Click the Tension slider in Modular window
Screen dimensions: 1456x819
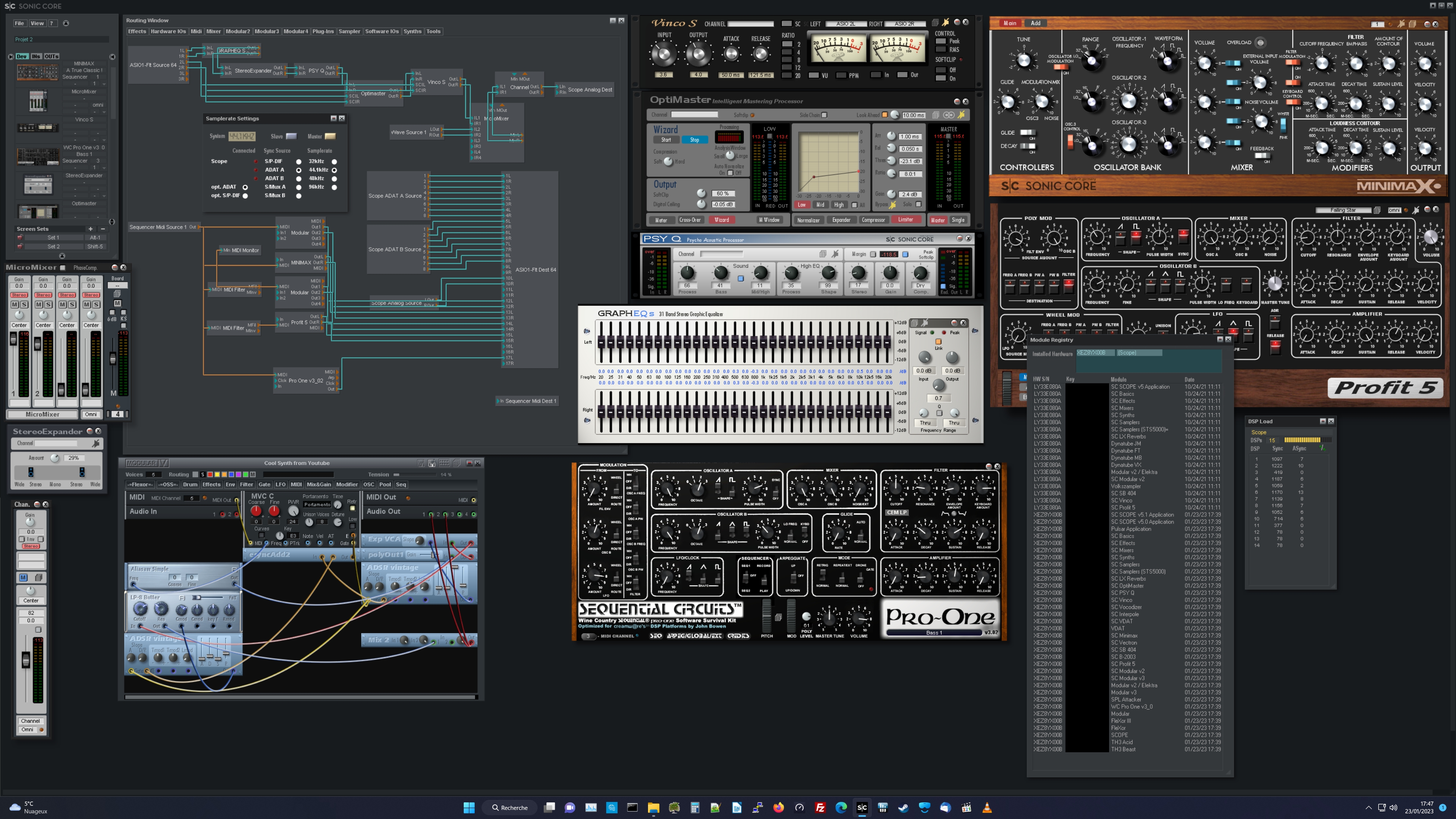tap(414, 475)
